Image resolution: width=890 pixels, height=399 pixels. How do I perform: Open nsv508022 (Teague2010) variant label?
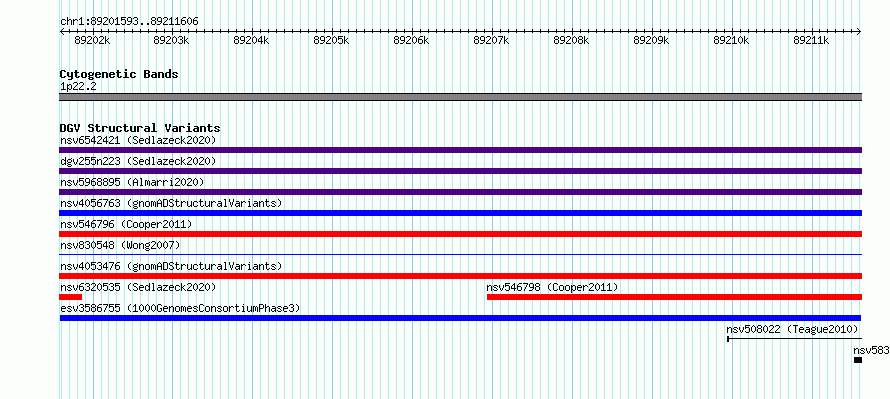(792, 329)
